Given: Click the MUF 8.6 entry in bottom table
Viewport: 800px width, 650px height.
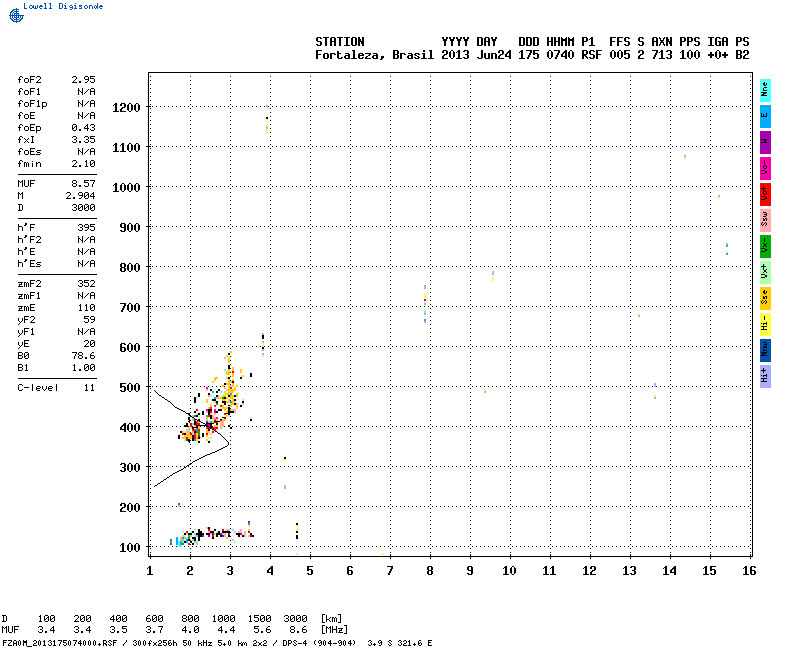Looking at the screenshot, I should click(x=298, y=630).
